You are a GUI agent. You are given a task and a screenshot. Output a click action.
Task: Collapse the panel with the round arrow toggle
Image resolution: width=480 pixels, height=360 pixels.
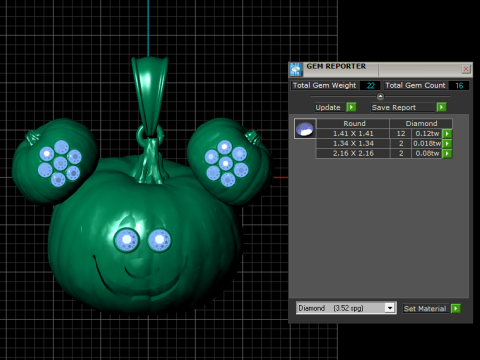(x=380, y=96)
